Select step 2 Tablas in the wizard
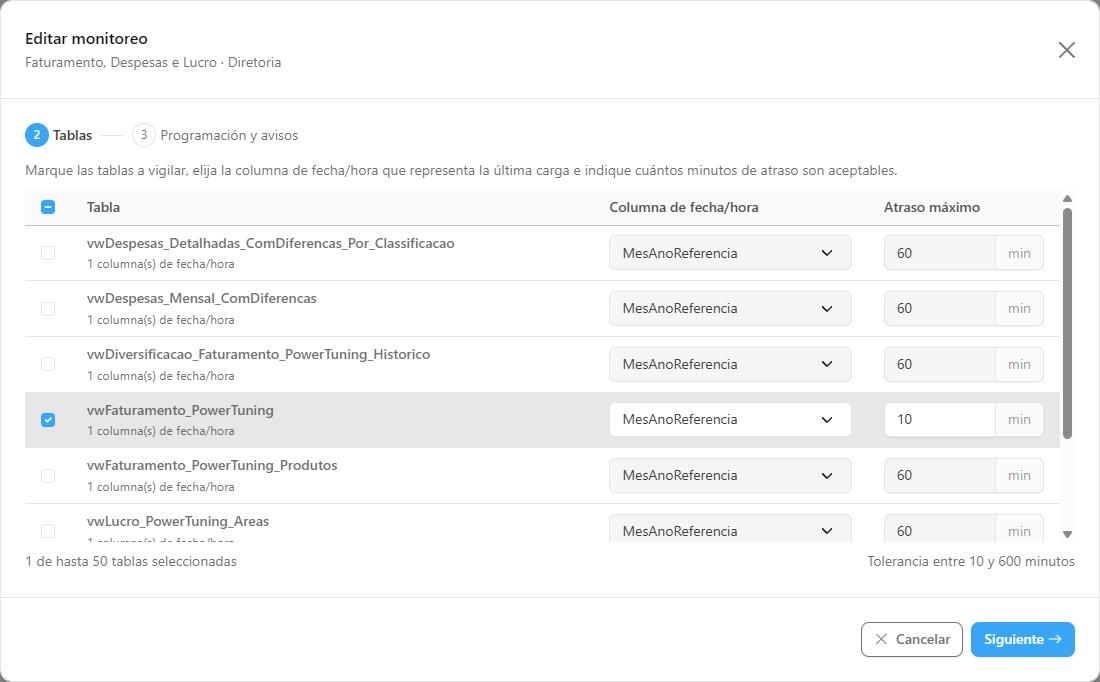This screenshot has height=682, width=1100. tap(59, 135)
